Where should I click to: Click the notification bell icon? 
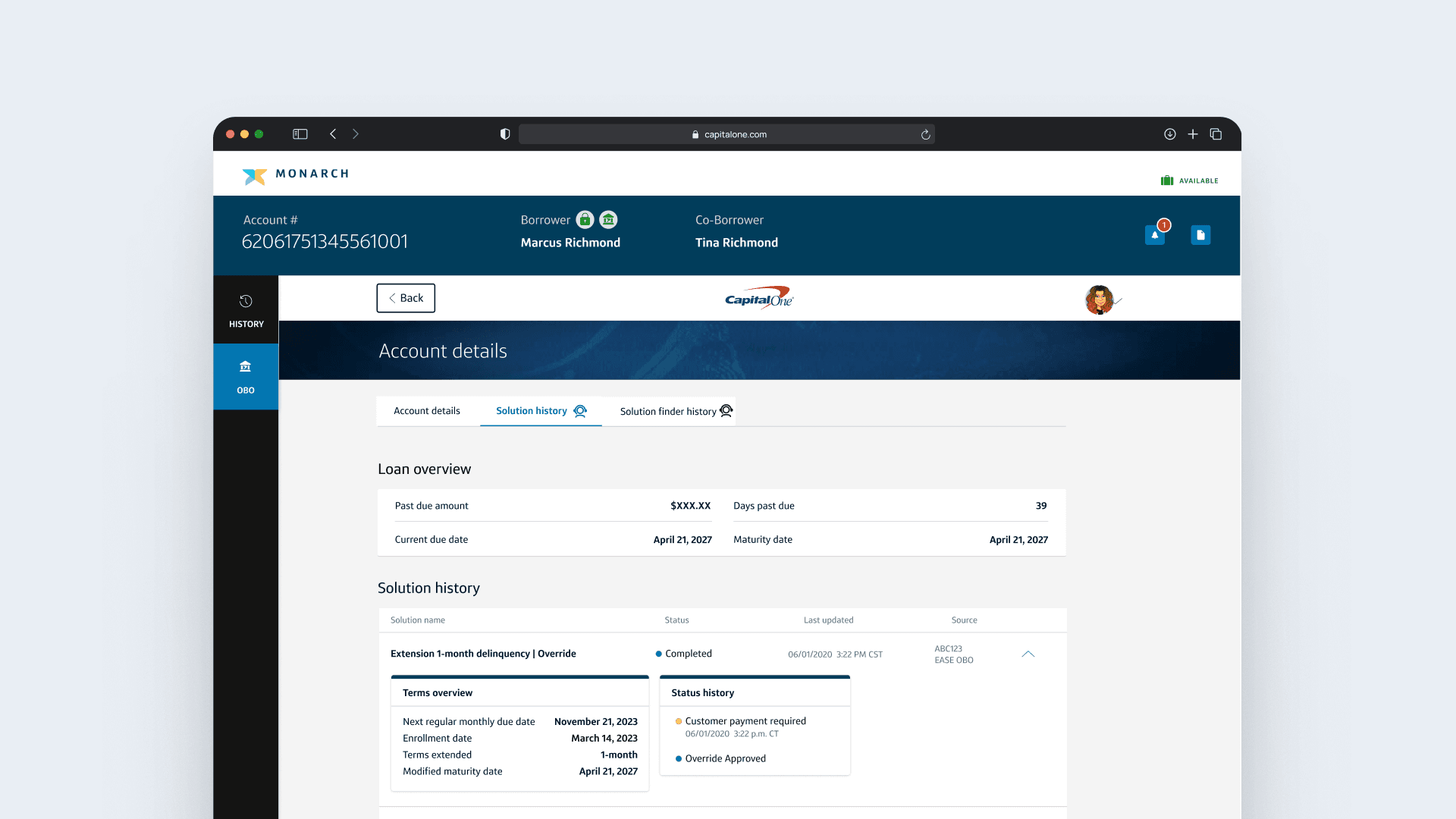tap(1154, 235)
